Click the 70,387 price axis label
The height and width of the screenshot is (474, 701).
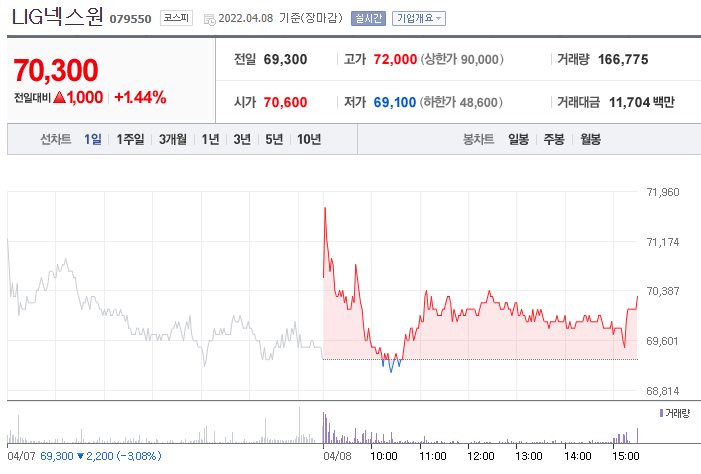click(663, 291)
